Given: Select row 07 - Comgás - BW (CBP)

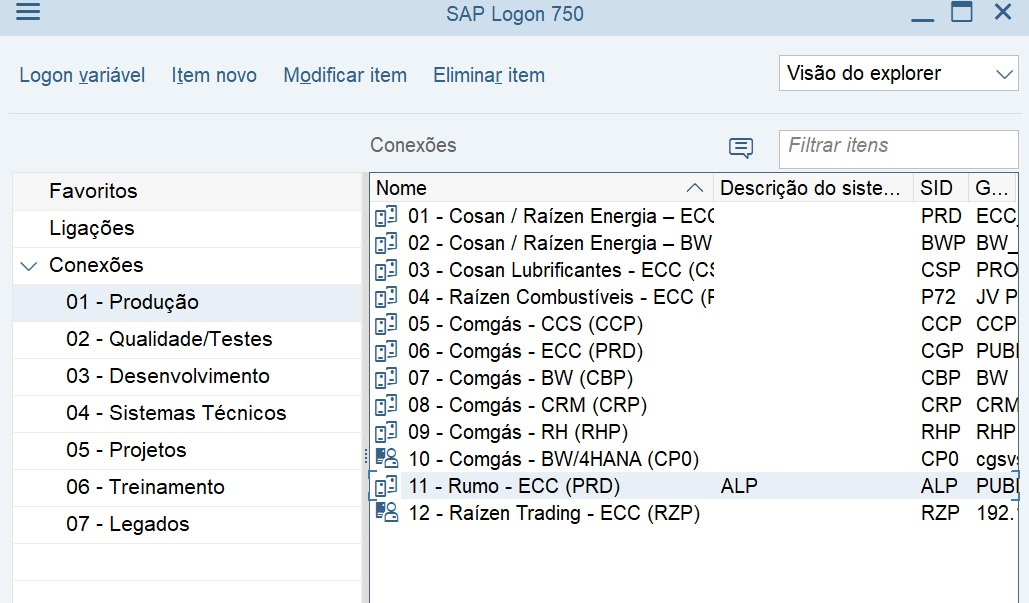Looking at the screenshot, I should pyautogui.click(x=694, y=378).
